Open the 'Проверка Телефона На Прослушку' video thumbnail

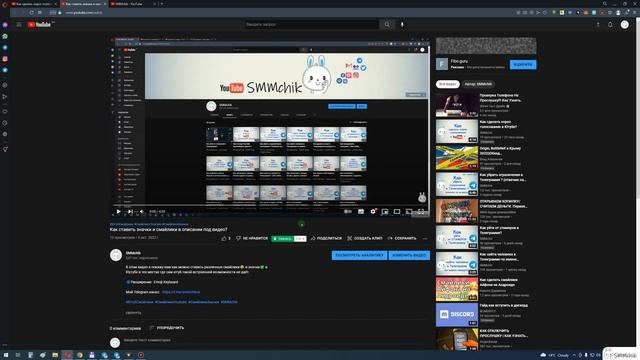pos(457,105)
